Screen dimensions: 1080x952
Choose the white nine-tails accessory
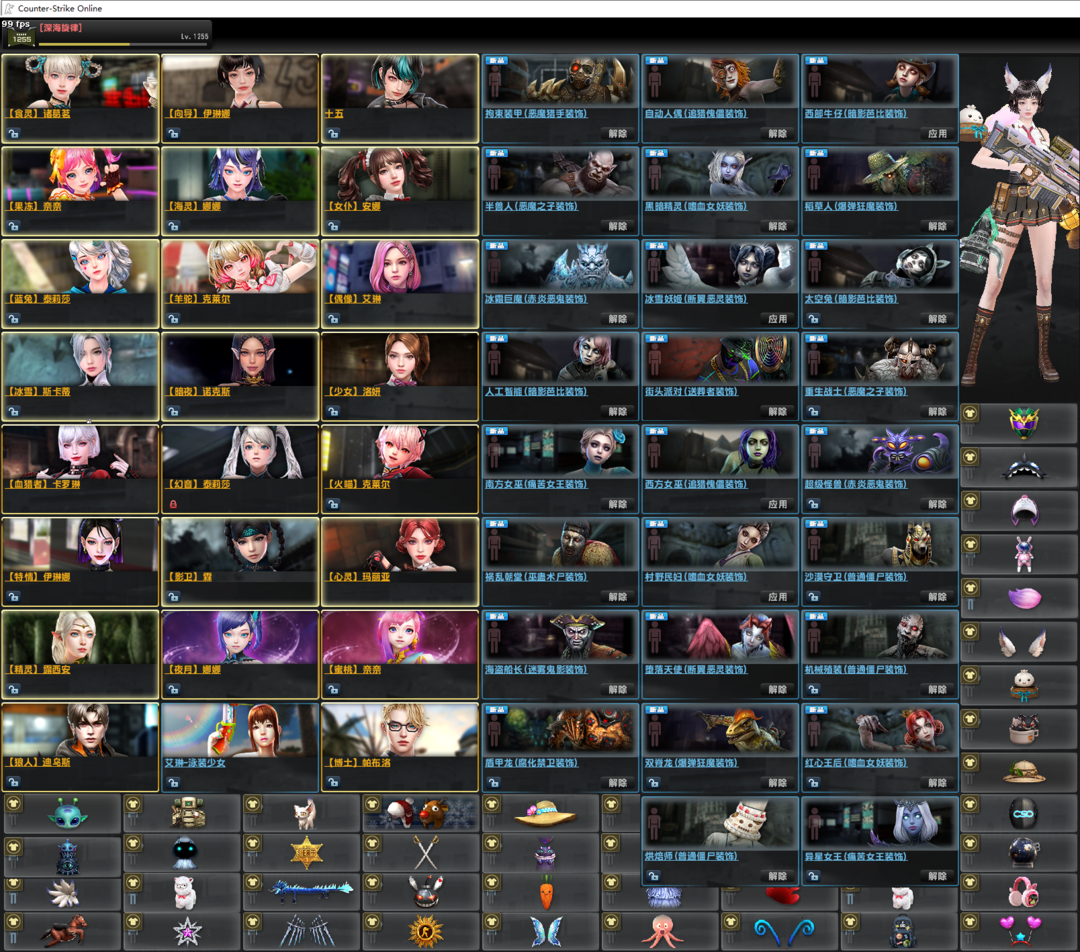tap(63, 893)
